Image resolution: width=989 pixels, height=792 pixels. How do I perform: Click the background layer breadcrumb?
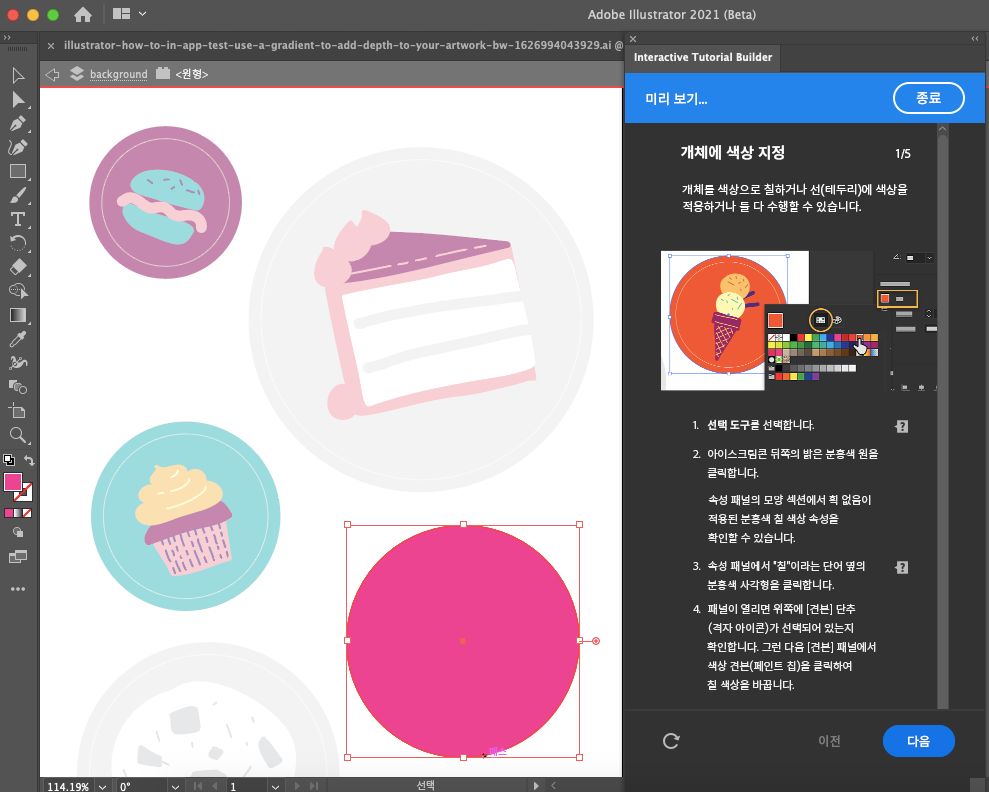(119, 74)
